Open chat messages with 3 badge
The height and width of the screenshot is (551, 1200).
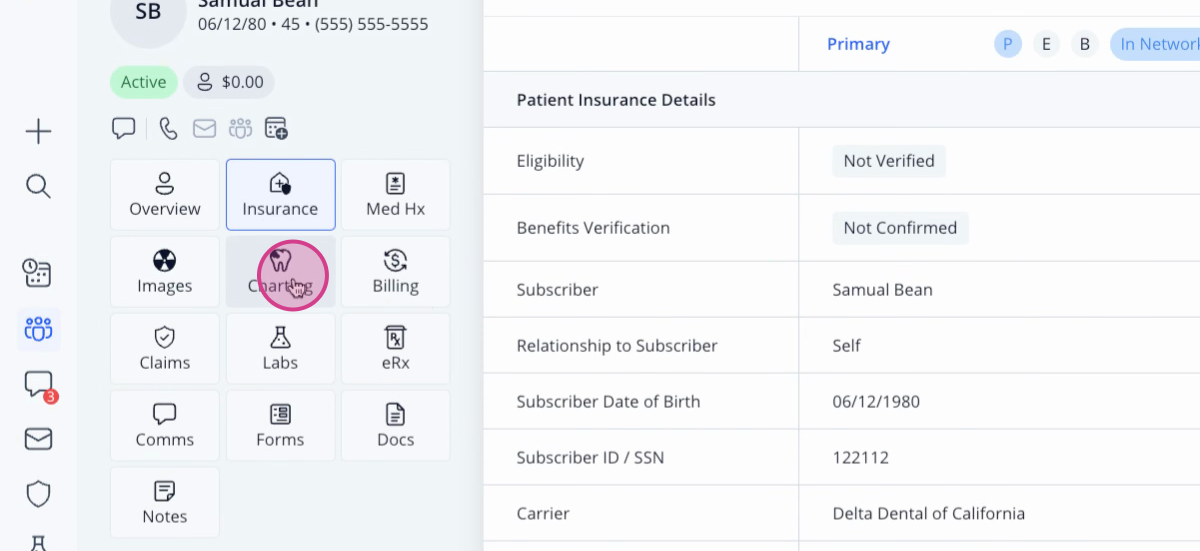point(39,385)
